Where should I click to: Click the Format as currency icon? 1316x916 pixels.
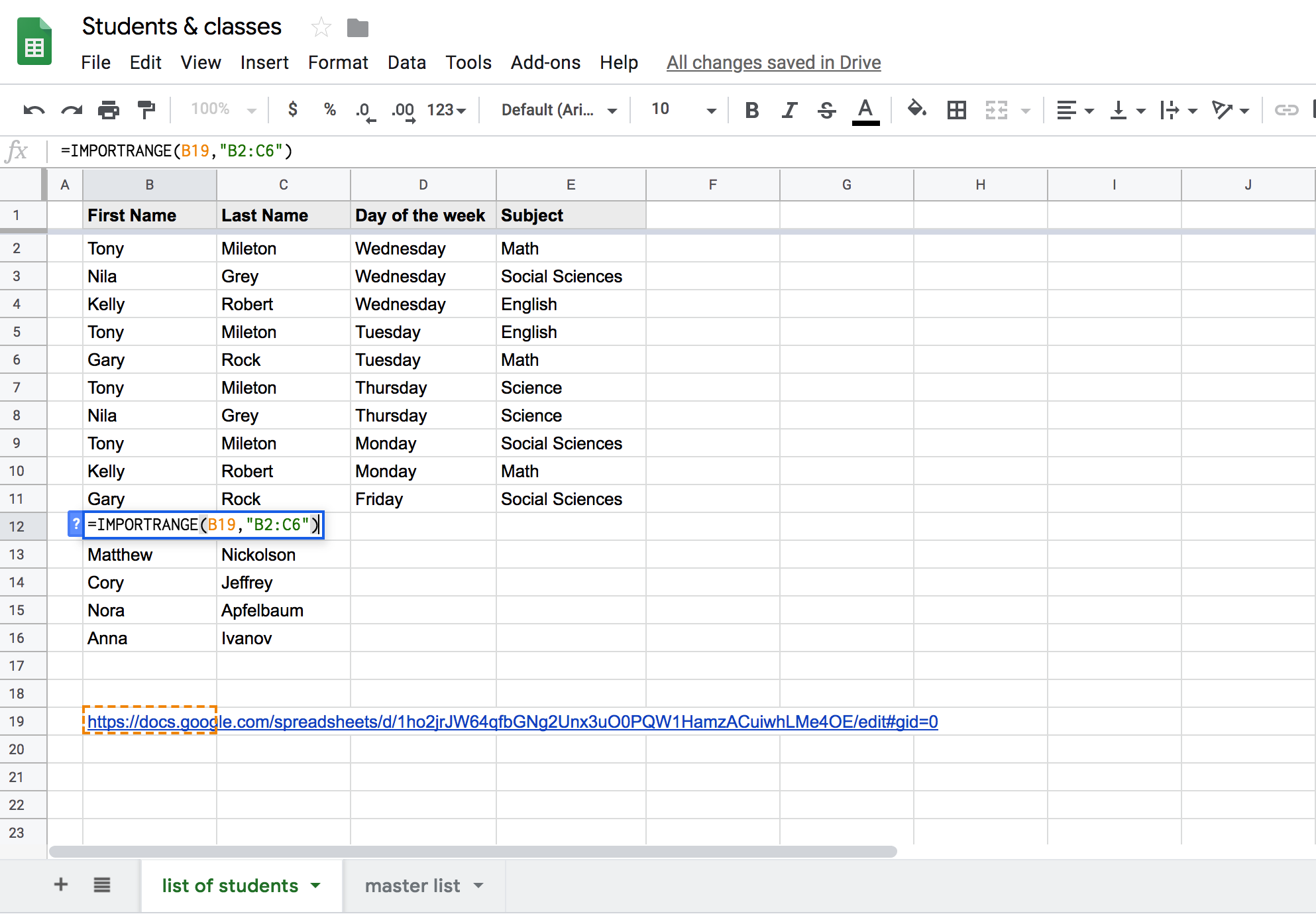point(293,110)
